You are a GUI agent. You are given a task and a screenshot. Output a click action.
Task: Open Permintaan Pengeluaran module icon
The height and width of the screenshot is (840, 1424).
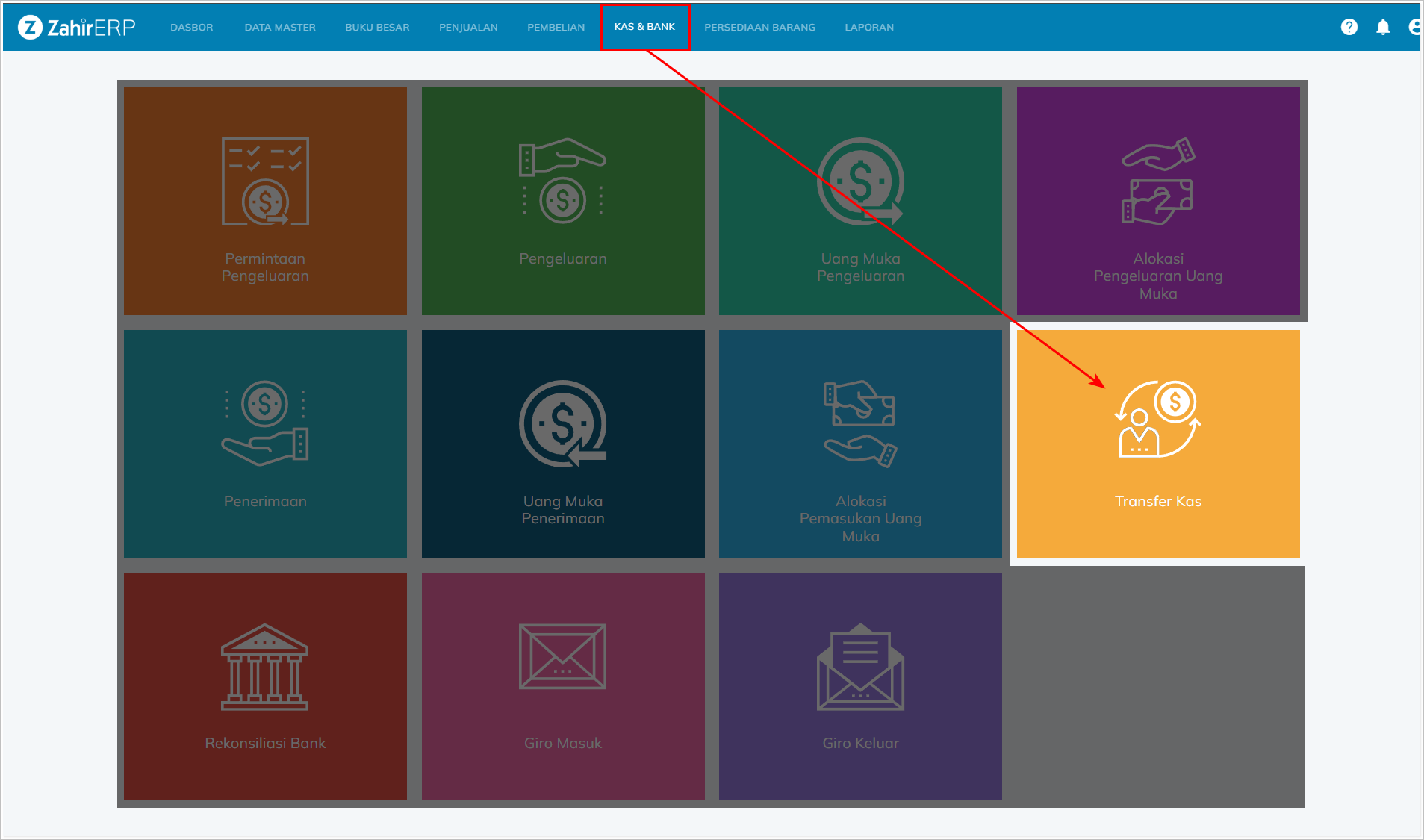click(265, 181)
